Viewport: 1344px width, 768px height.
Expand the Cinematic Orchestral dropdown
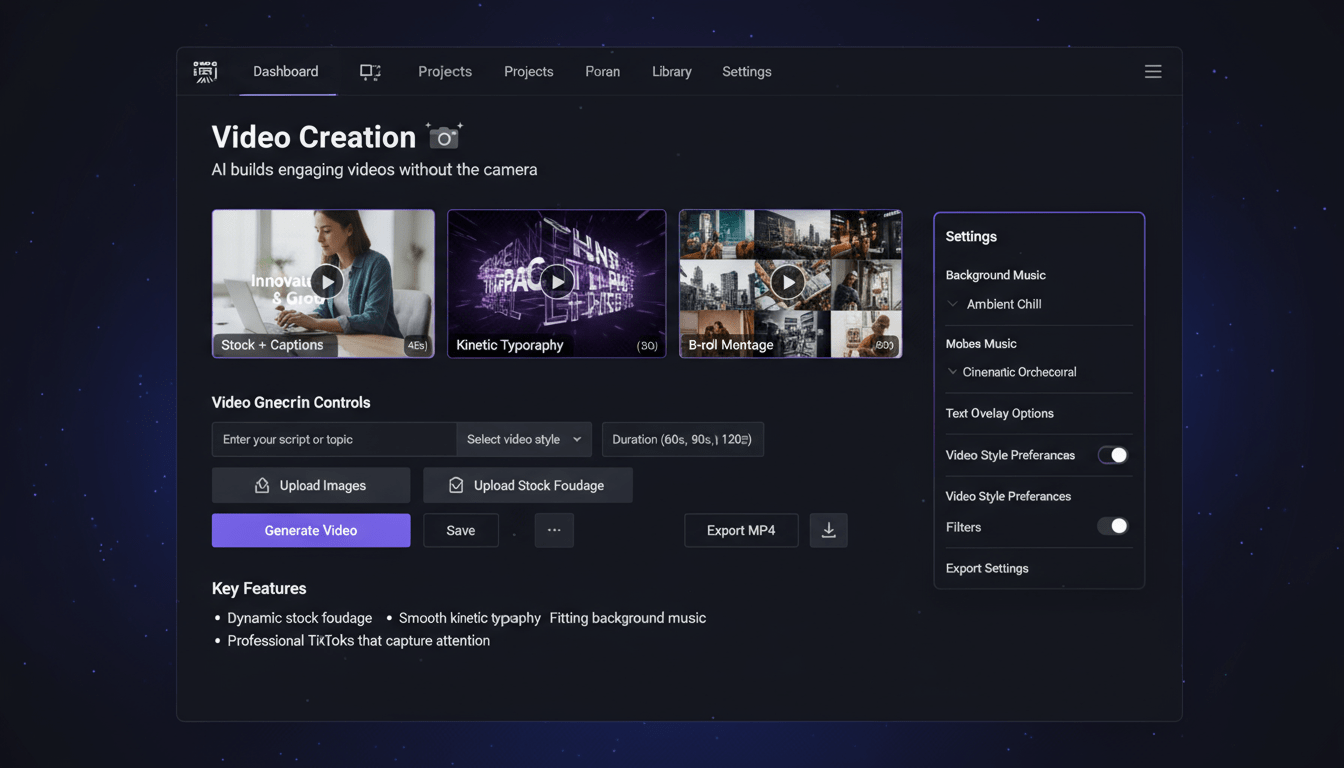click(x=1018, y=372)
